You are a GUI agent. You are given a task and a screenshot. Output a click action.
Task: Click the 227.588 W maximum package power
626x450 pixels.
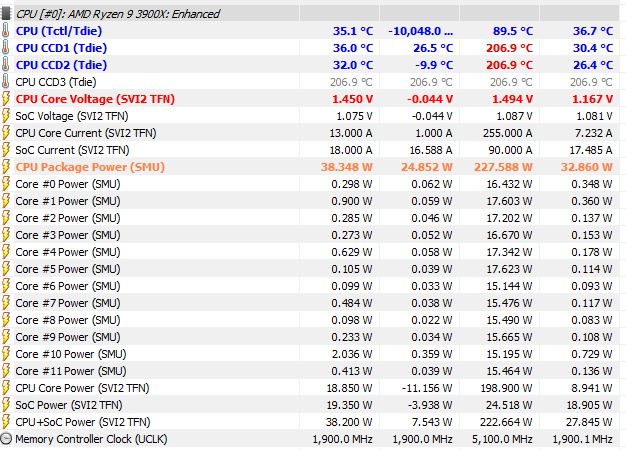tap(503, 167)
